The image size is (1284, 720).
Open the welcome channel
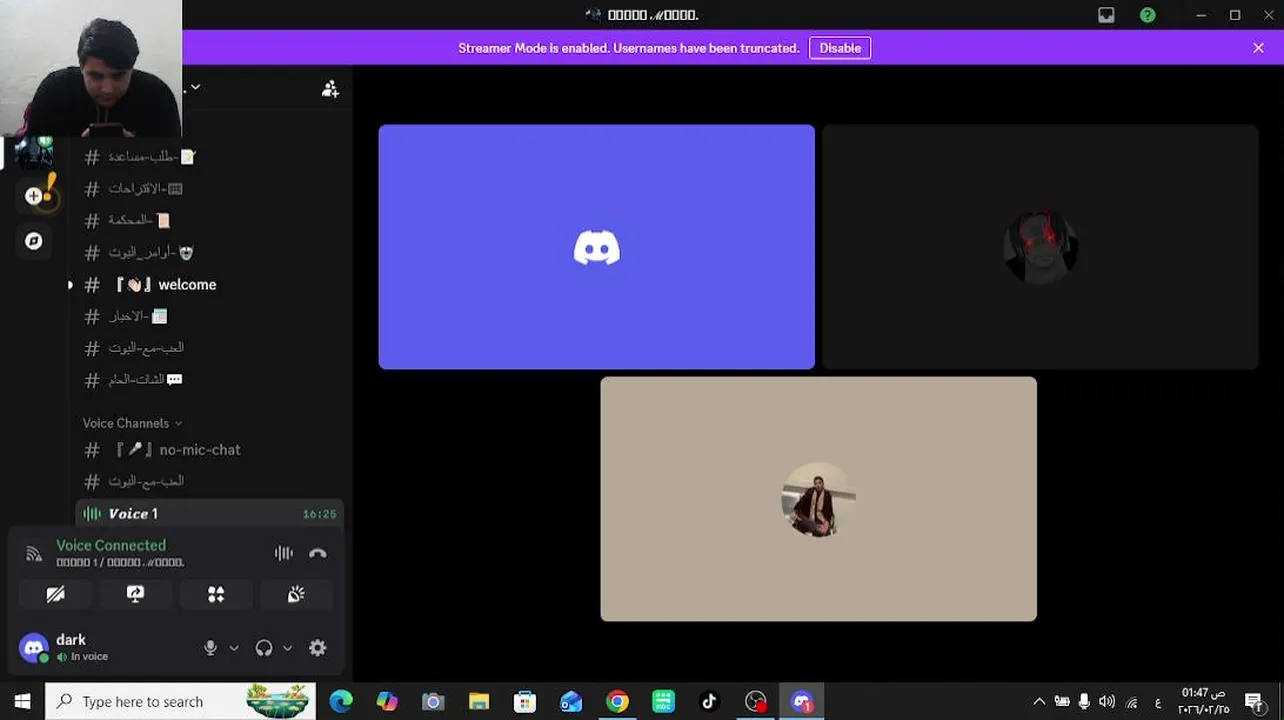(x=210, y=285)
